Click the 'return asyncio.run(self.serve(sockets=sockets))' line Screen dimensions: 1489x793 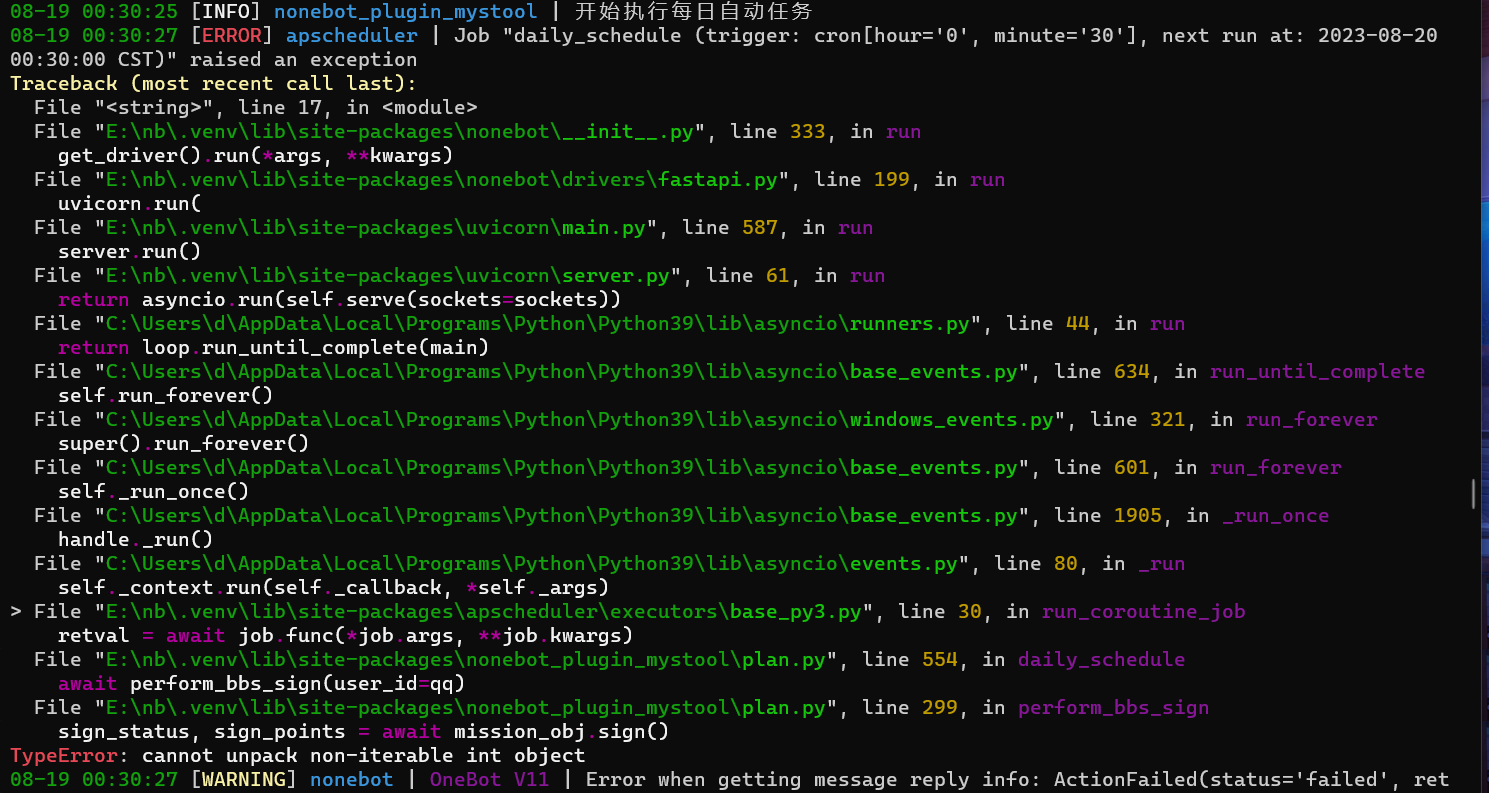tap(340, 300)
